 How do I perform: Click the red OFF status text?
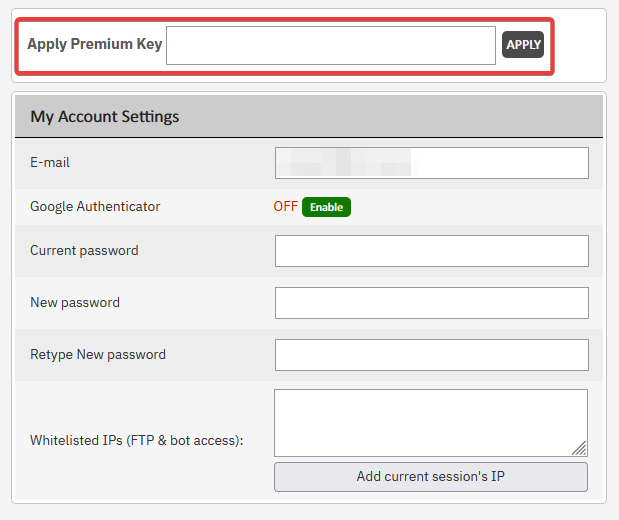(285, 207)
